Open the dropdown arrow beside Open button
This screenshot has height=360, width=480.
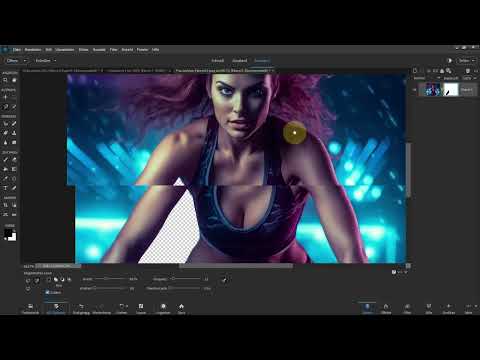coord(25,61)
